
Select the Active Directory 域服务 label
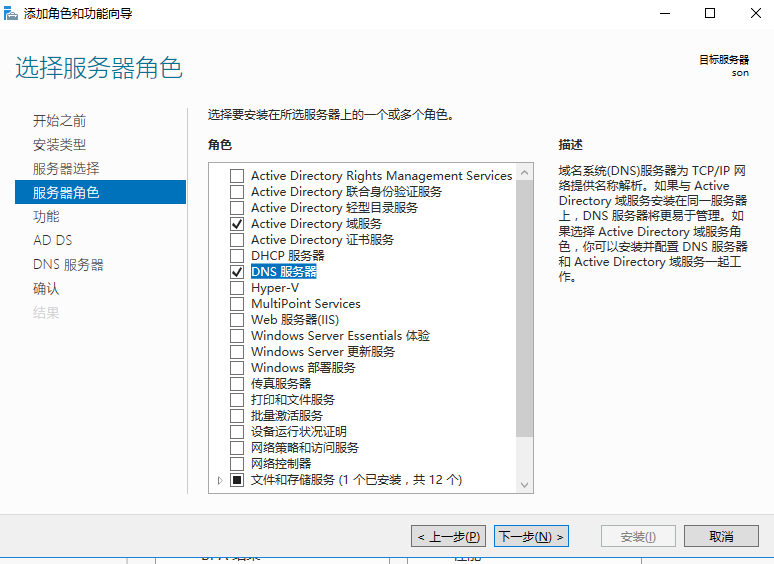(316, 224)
